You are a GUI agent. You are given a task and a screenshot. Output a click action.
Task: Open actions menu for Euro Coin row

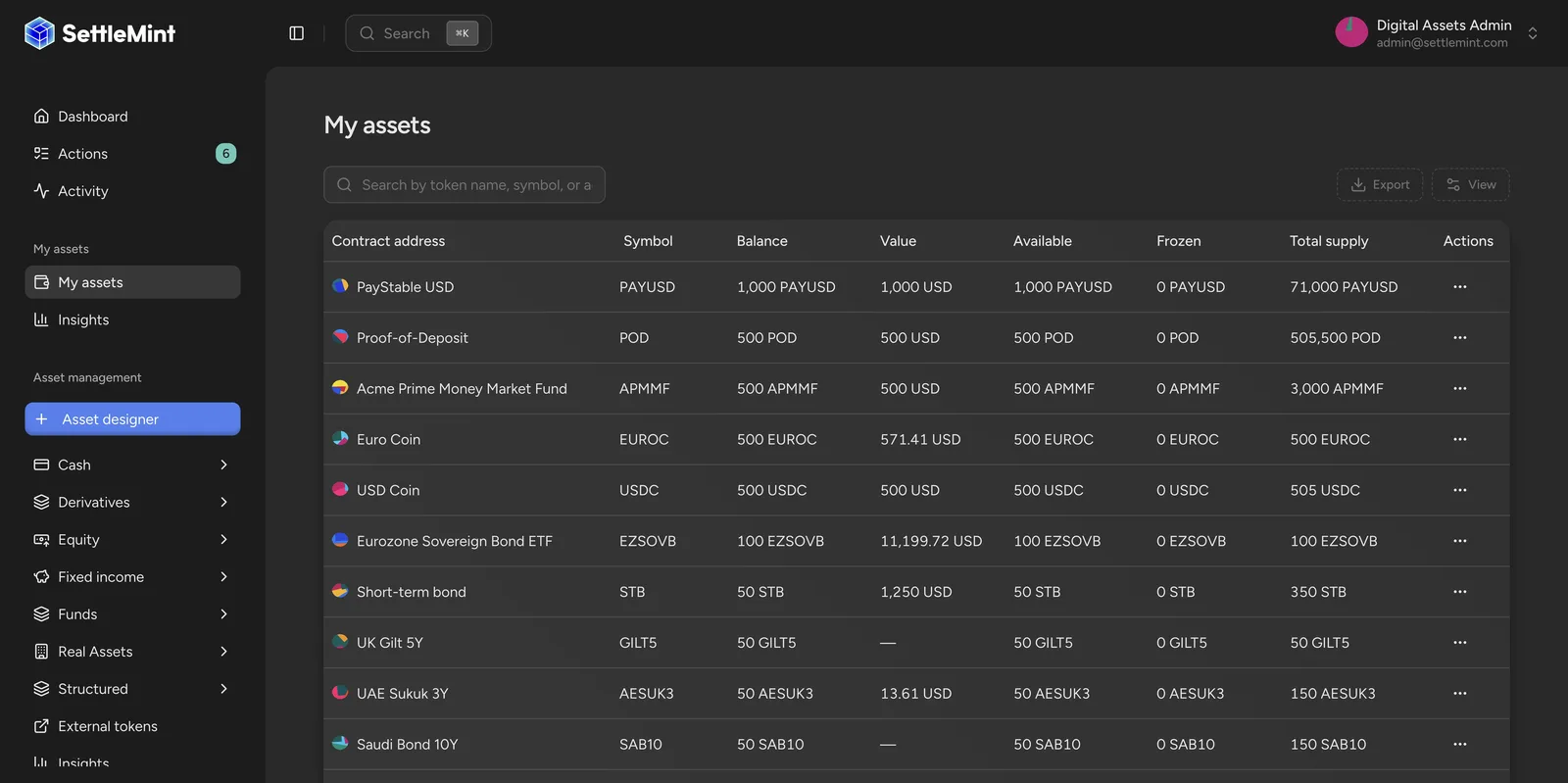coord(1460,439)
